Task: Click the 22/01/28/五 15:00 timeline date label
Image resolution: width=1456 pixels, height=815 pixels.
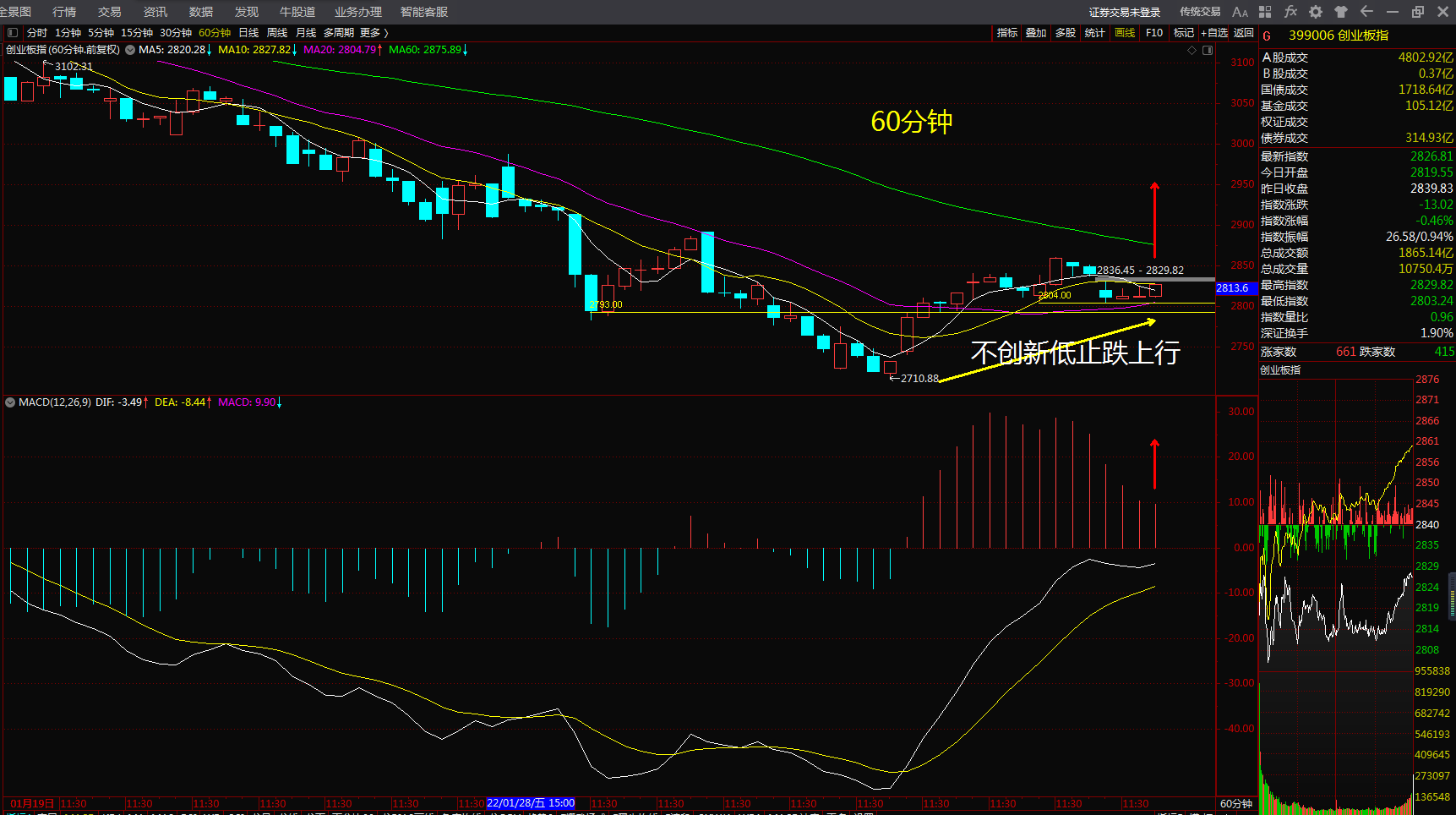Action: (x=531, y=803)
